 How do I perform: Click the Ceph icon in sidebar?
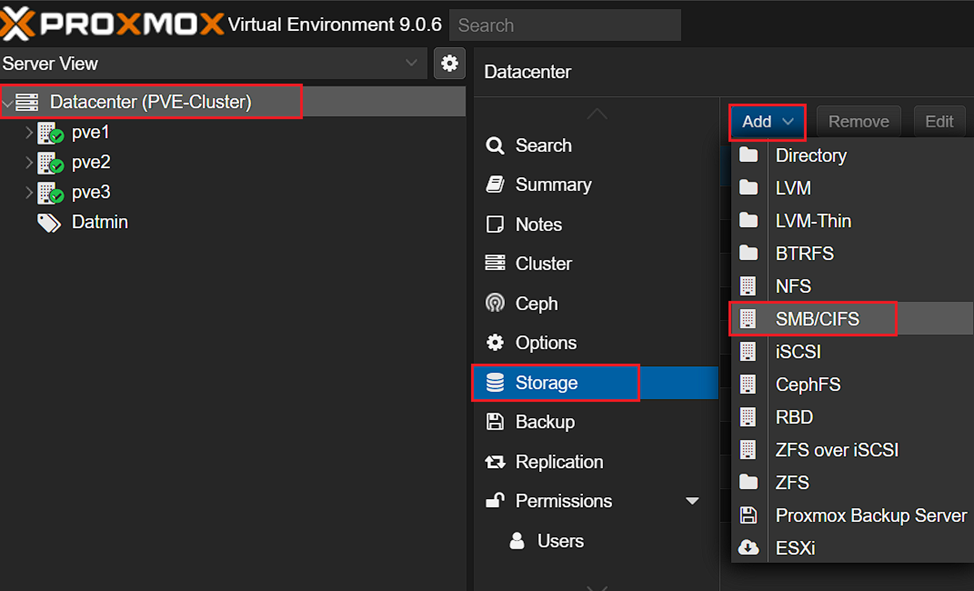coord(495,303)
